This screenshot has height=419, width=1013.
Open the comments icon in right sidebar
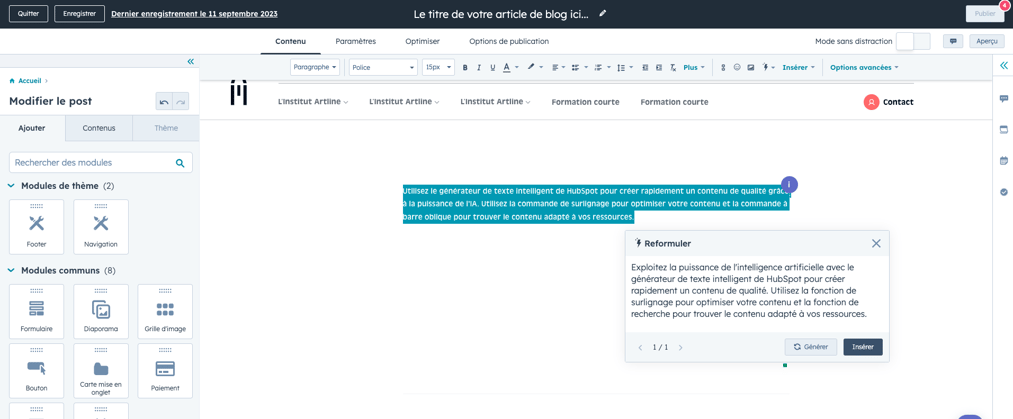[1003, 99]
